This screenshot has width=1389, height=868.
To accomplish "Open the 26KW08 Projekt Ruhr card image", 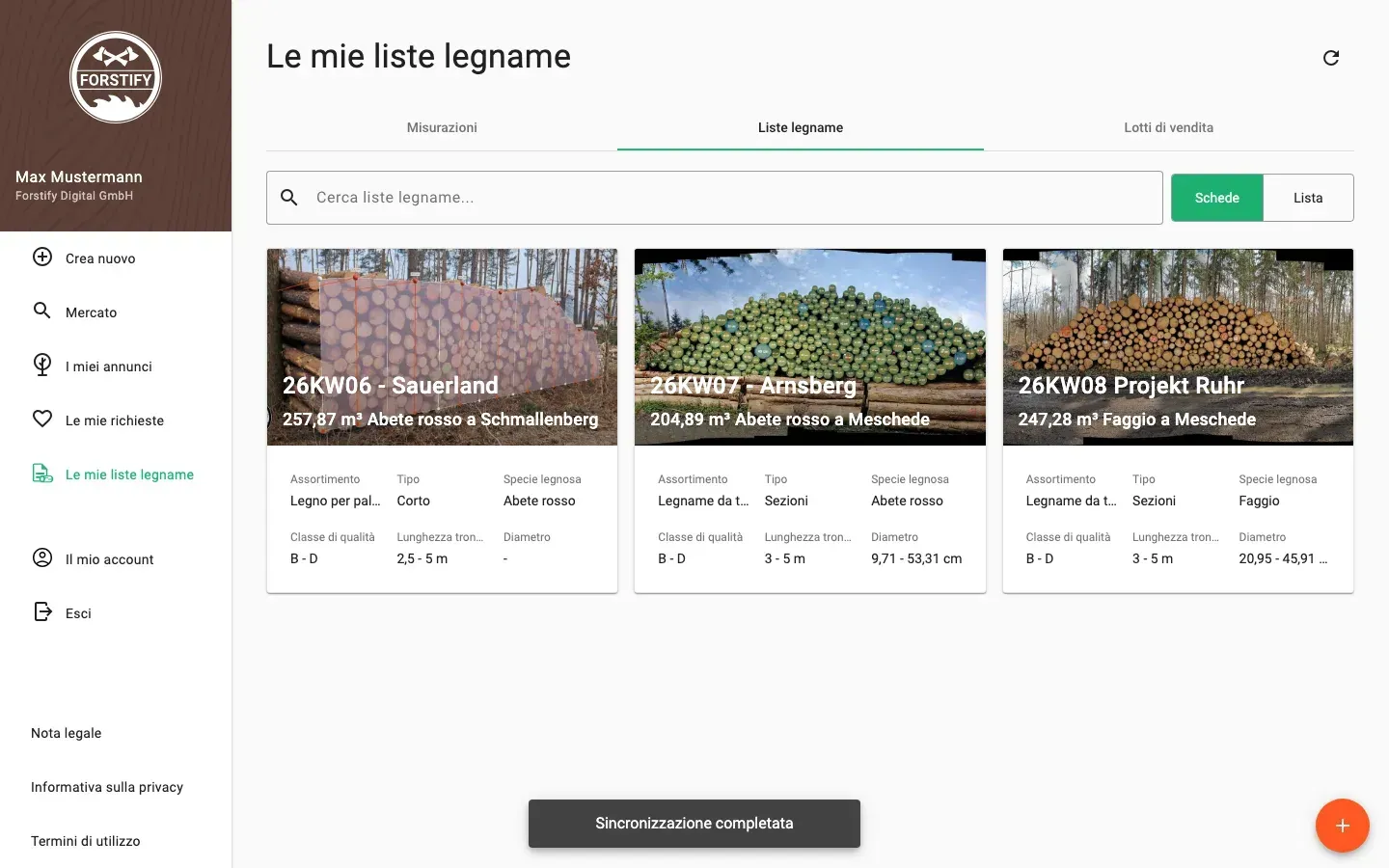I will (x=1178, y=347).
